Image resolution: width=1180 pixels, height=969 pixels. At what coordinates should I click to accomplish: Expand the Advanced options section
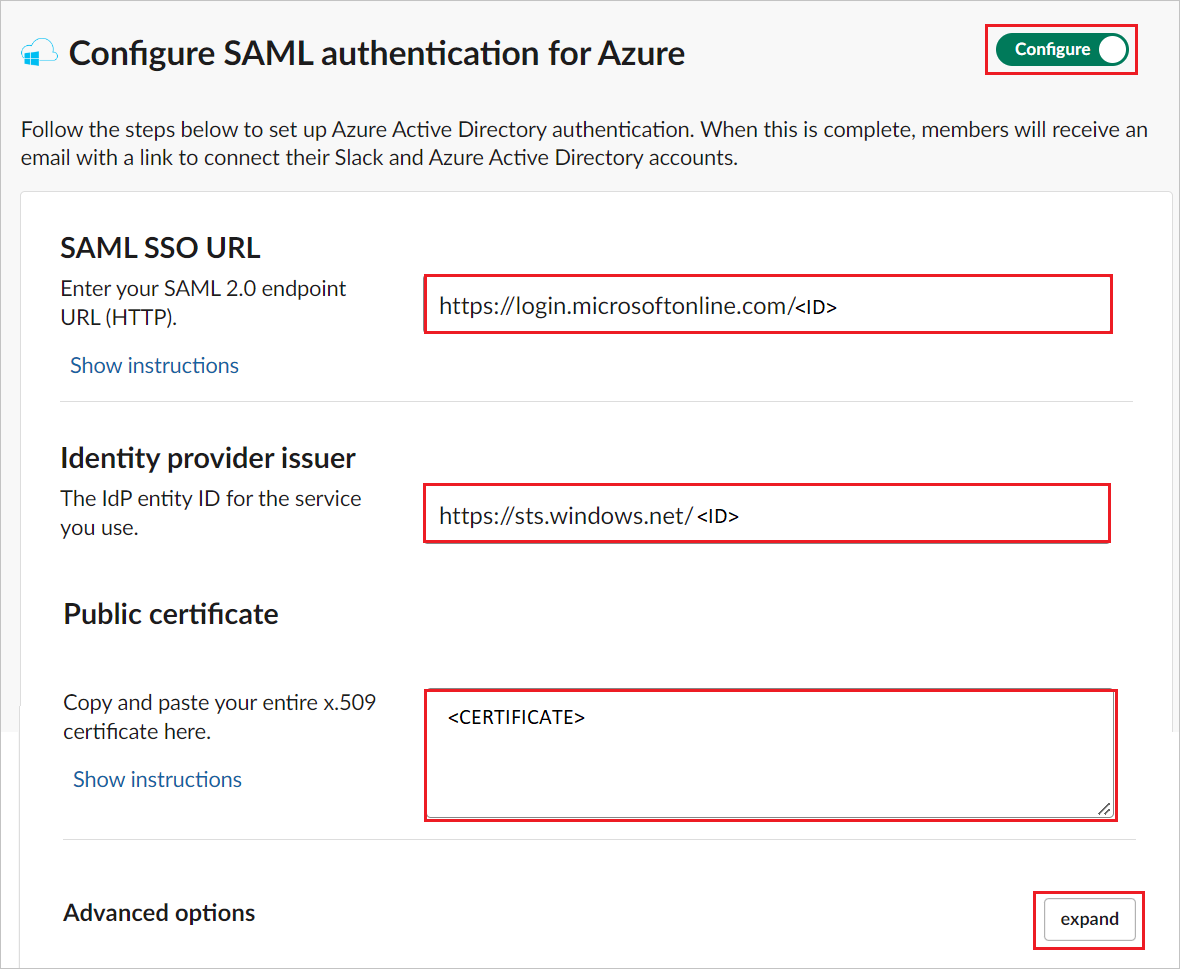[x=1089, y=919]
